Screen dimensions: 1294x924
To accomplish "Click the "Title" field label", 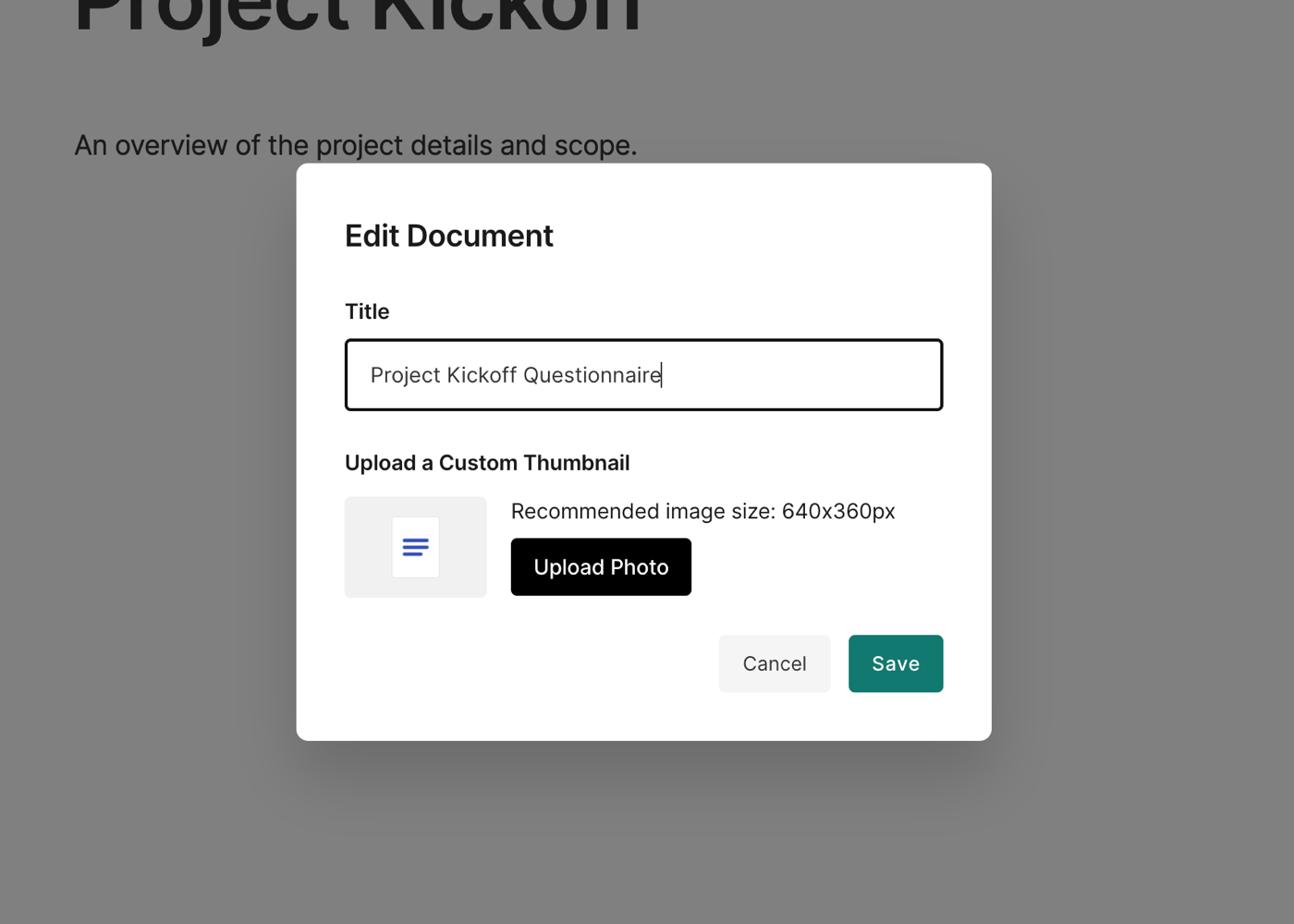I will (367, 311).
